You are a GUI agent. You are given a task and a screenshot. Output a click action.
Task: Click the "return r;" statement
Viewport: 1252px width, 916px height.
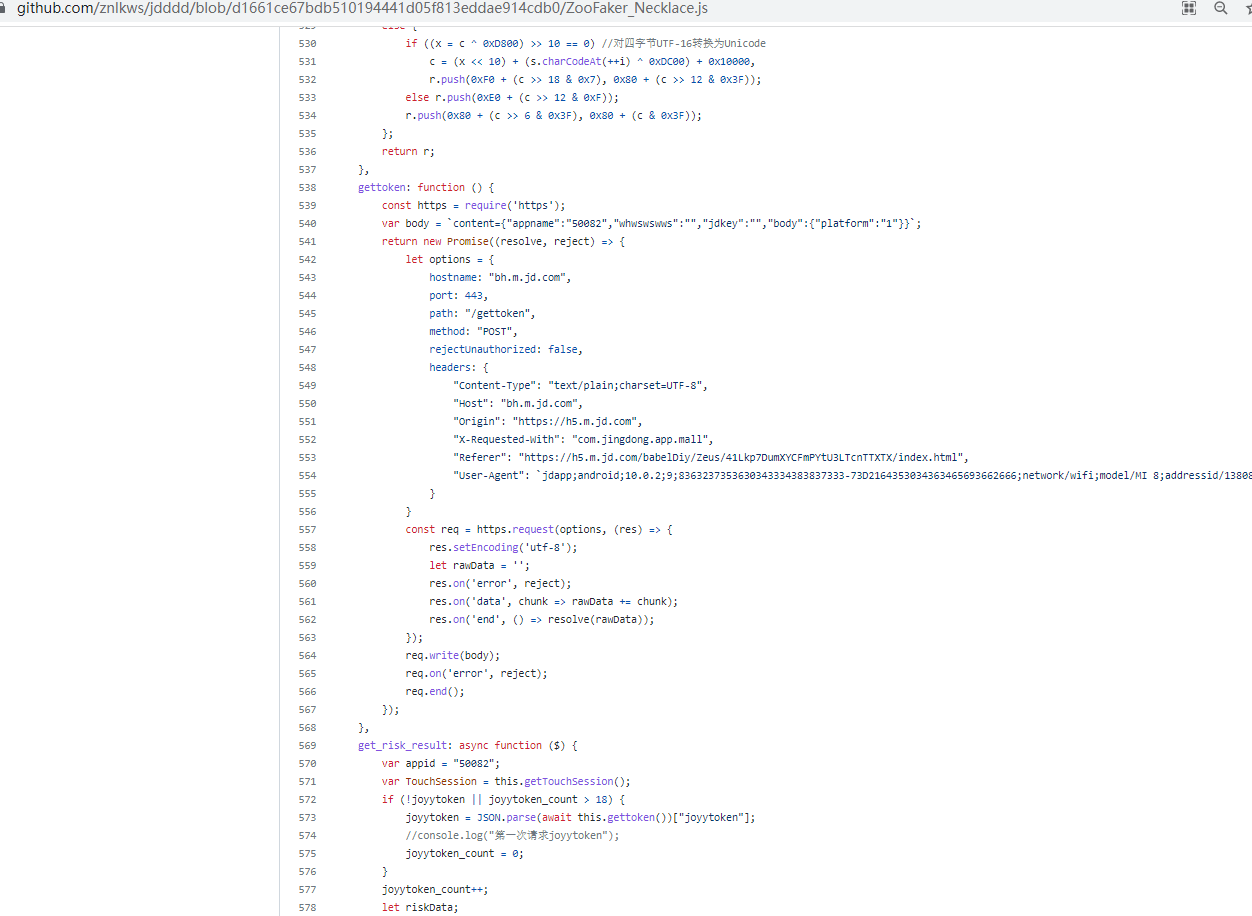[x=408, y=151]
